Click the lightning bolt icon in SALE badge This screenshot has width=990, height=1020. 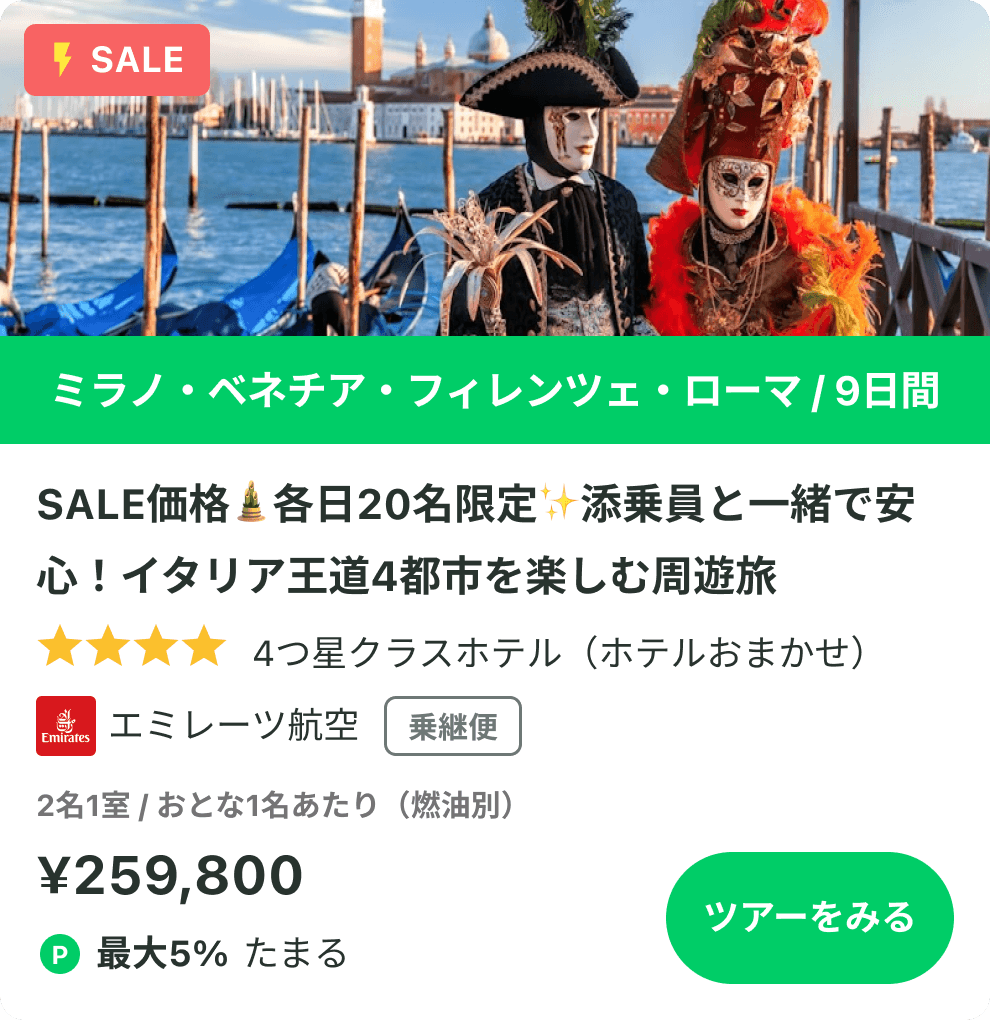(62, 60)
